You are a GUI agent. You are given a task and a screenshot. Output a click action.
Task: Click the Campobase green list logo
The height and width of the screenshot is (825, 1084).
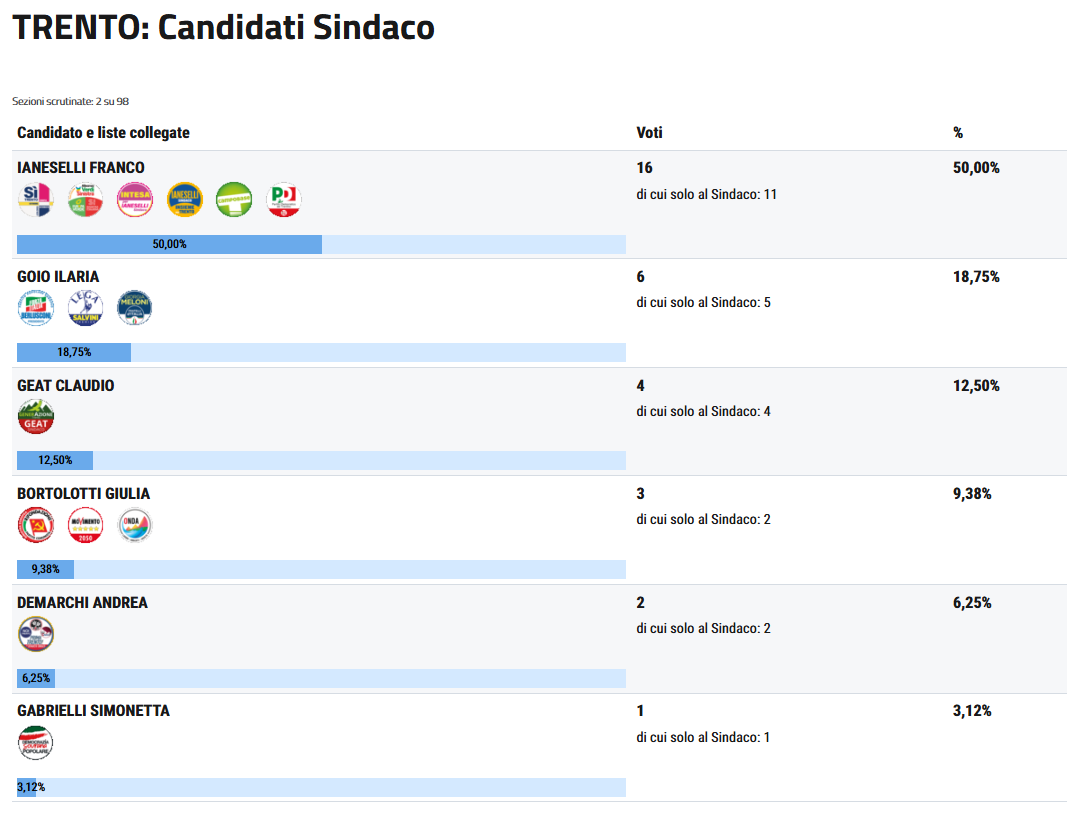point(234,200)
